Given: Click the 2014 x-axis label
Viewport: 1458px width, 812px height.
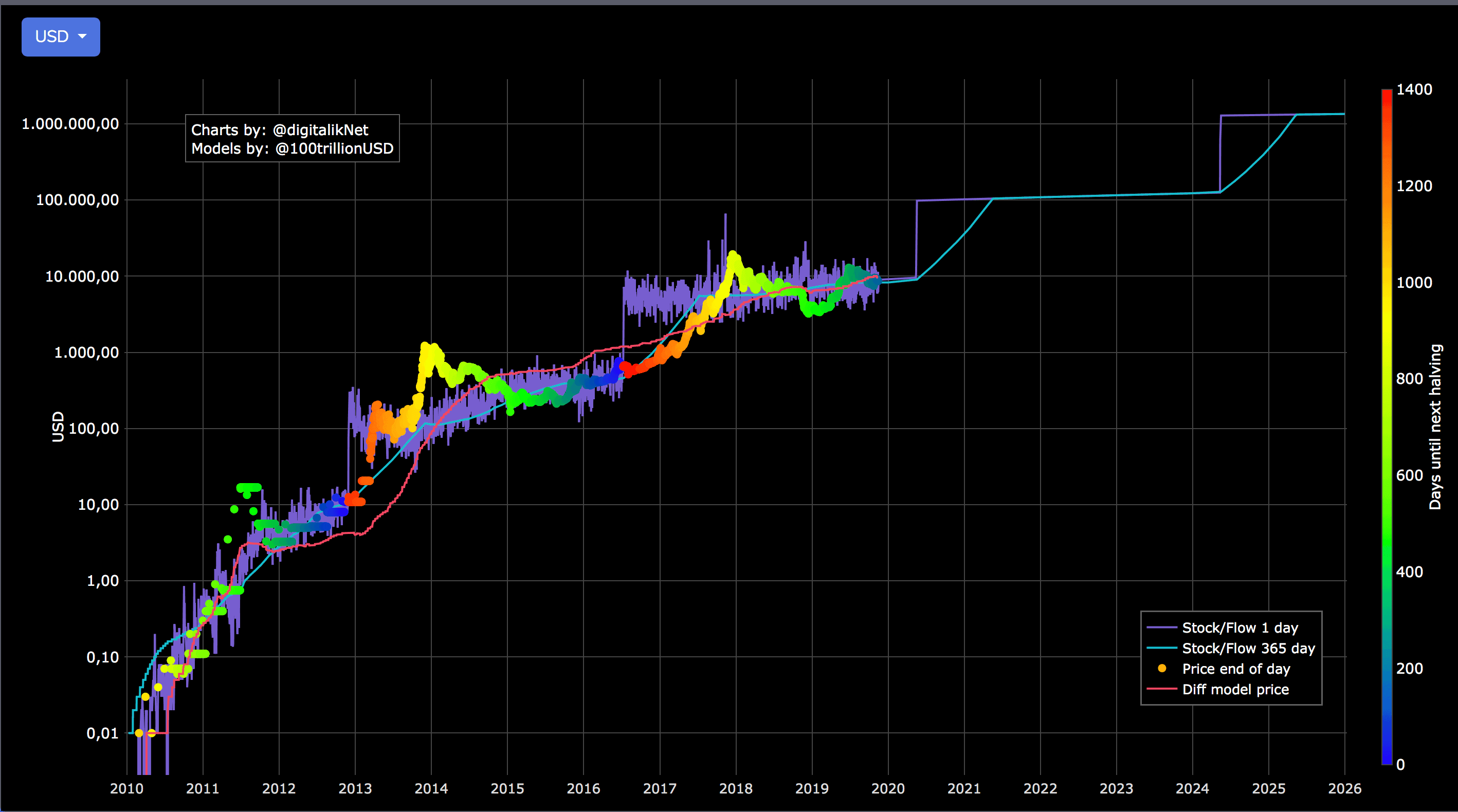Looking at the screenshot, I should point(431,789).
